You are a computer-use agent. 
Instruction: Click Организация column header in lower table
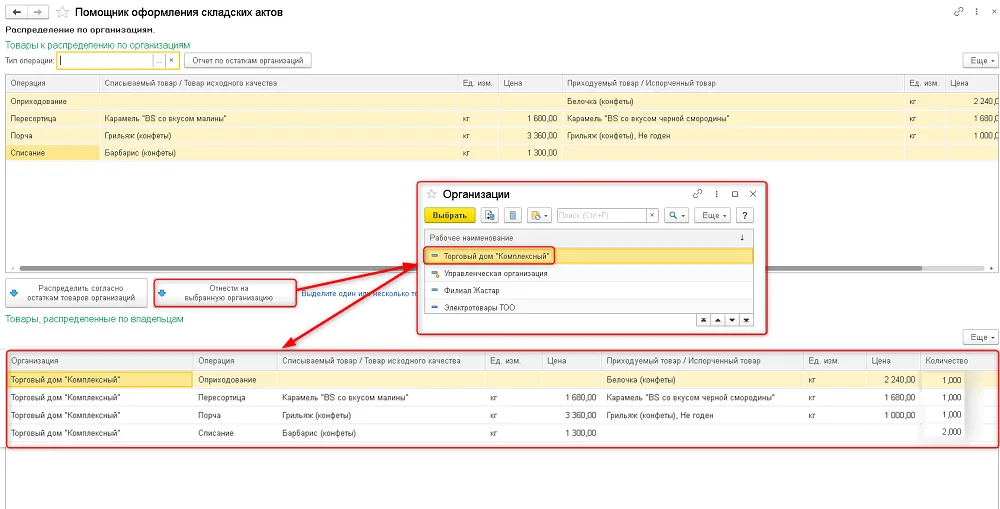pos(99,361)
